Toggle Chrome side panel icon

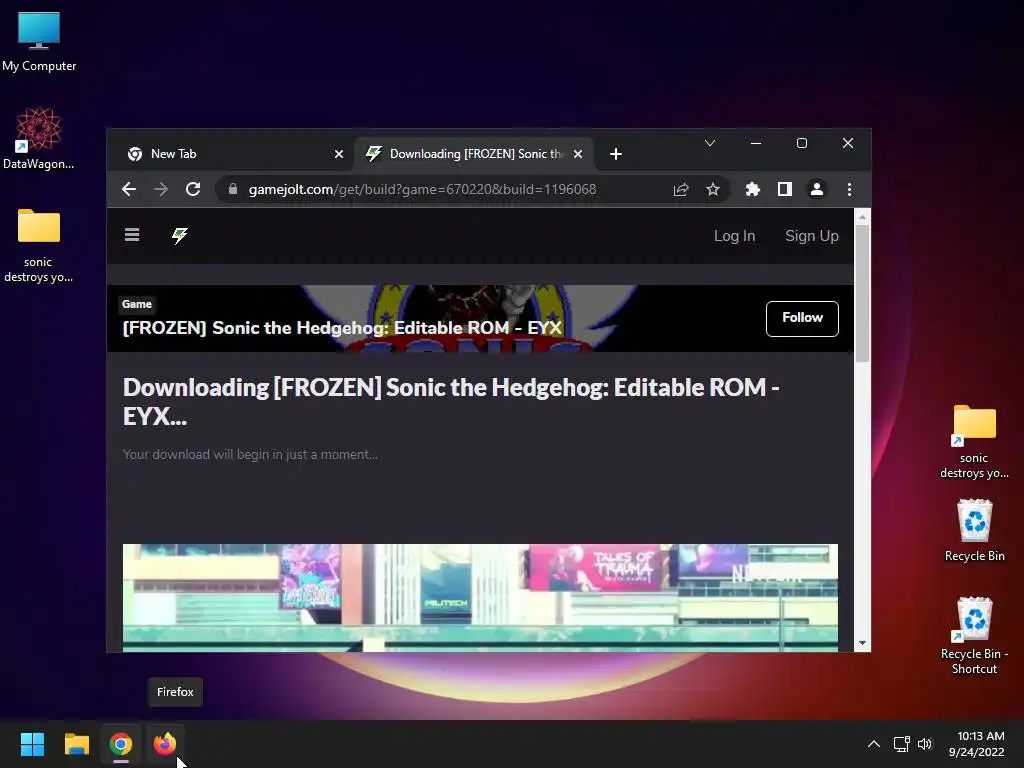[x=784, y=189]
